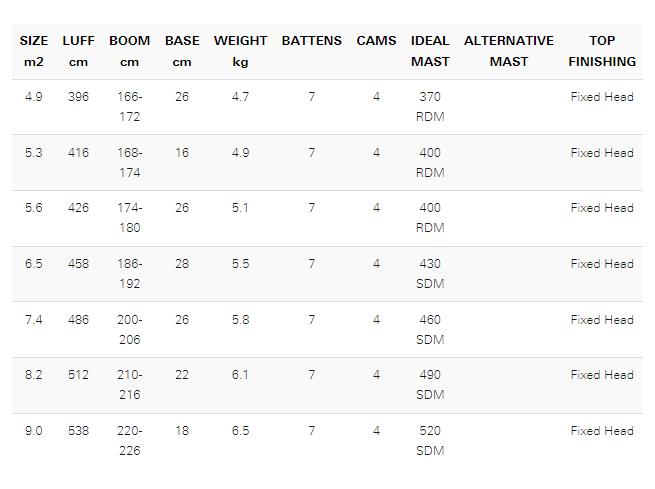Select the WEIGHT kg column header
655x489 pixels.
tap(241, 51)
